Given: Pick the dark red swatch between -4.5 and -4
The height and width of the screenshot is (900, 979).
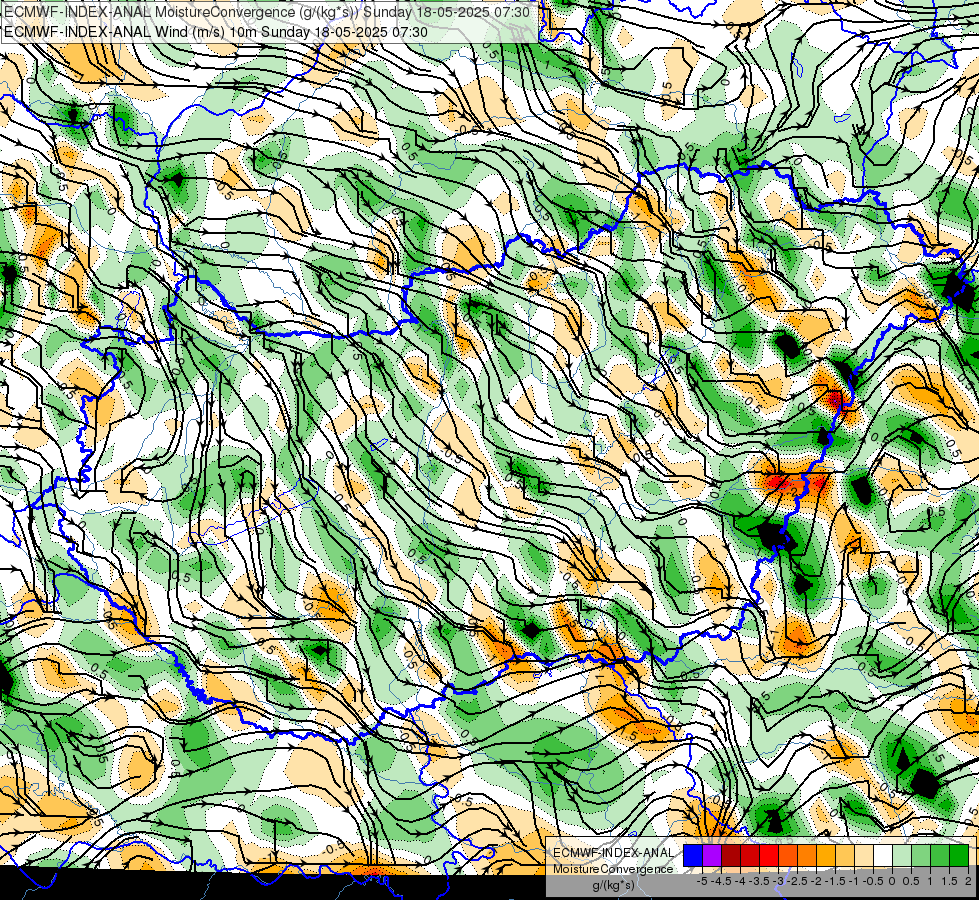Looking at the screenshot, I should [x=731, y=856].
